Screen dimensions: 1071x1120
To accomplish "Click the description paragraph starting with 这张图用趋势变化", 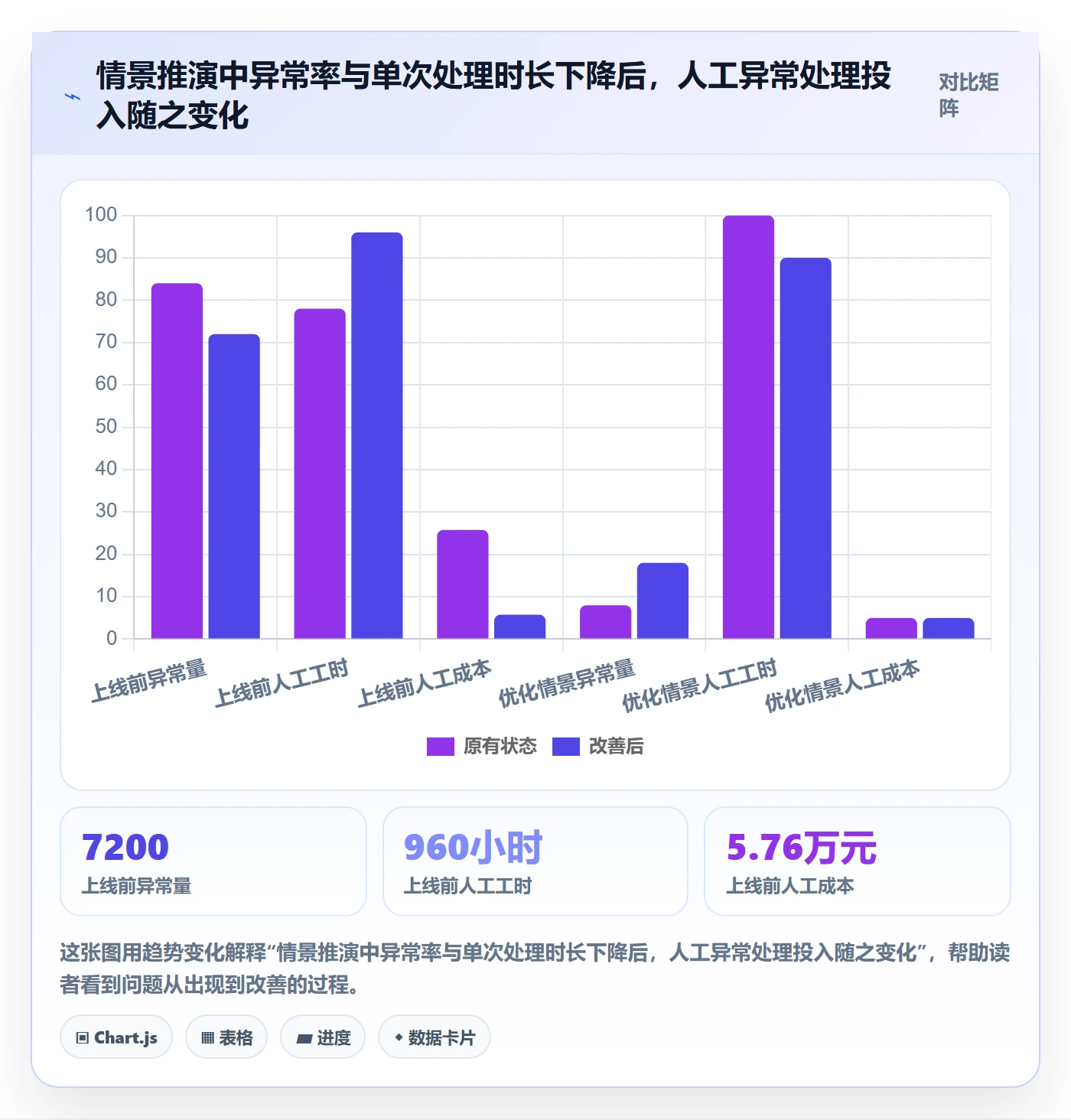I will pos(535,969).
